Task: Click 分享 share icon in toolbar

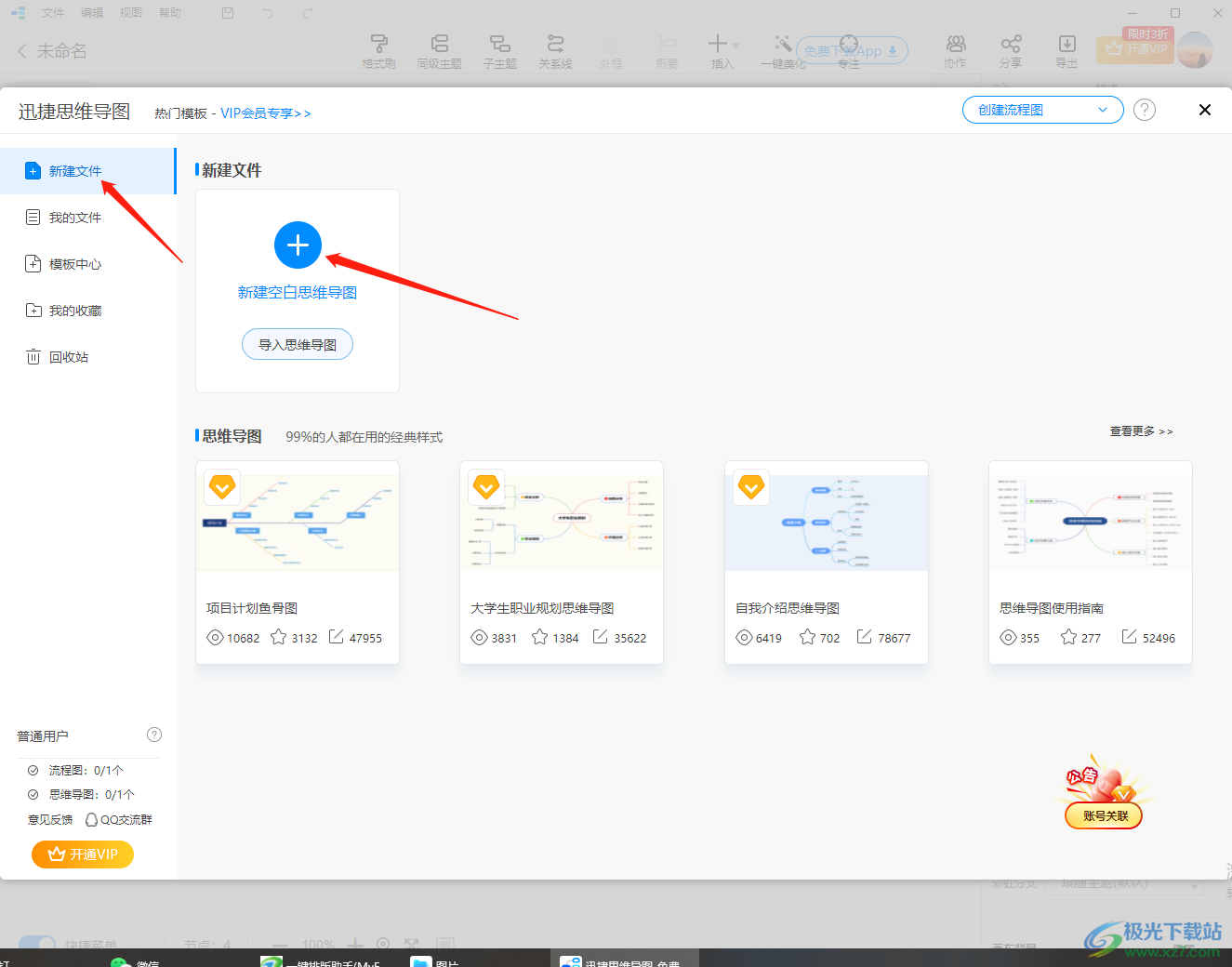Action: click(x=1011, y=51)
